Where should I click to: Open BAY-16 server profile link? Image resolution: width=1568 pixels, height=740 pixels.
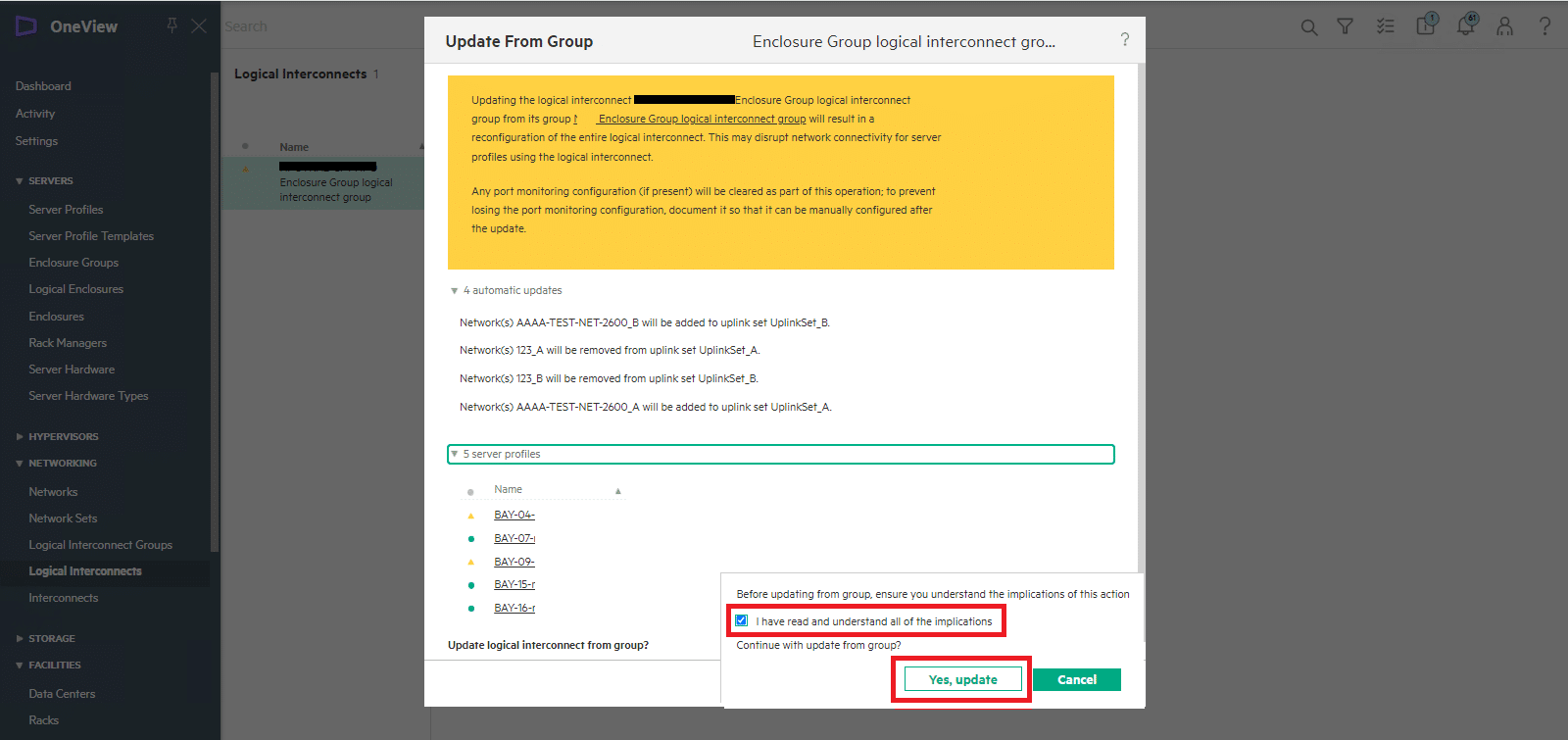click(x=514, y=608)
